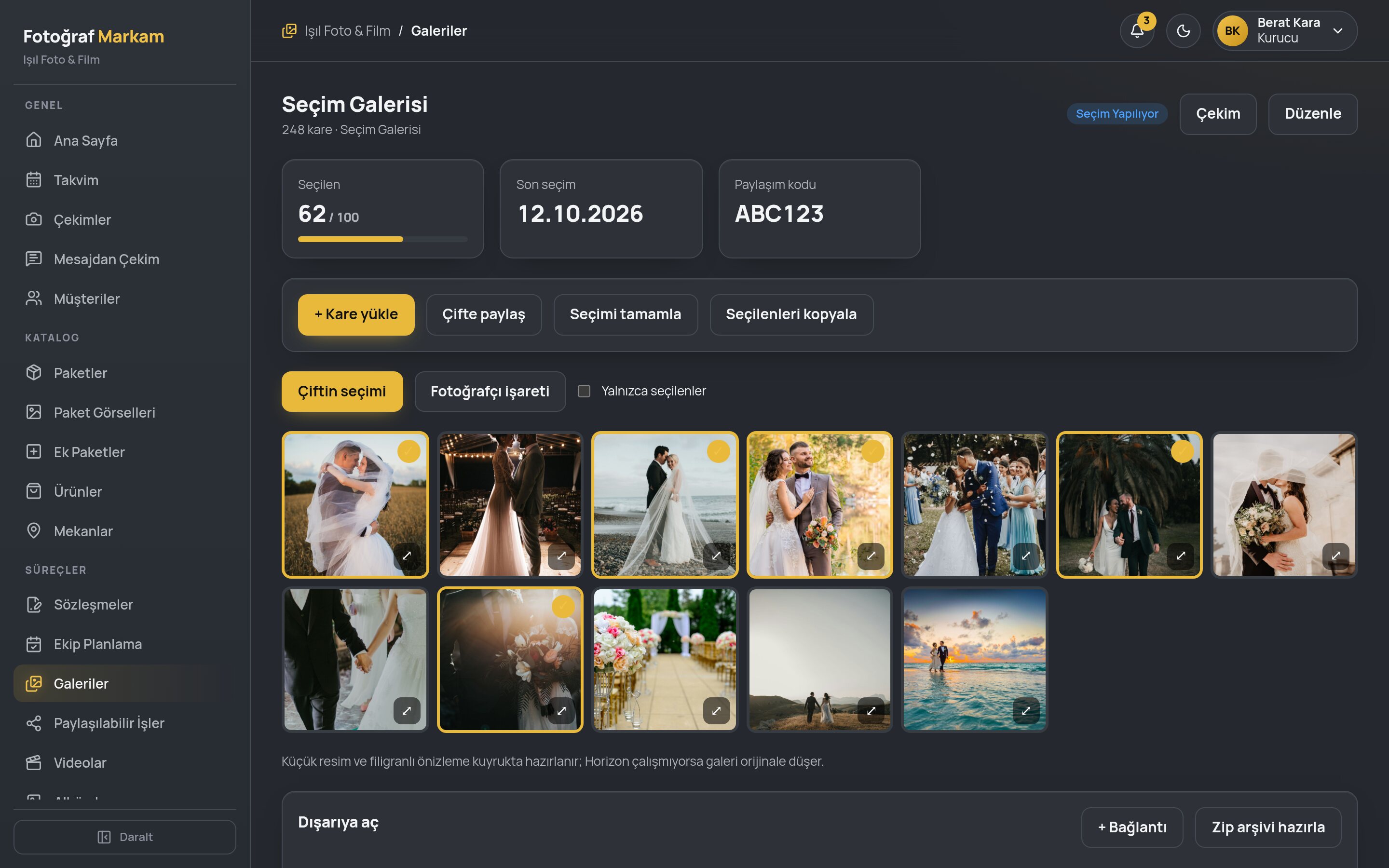
Task: Collapse sidebar with Daralt button
Action: (124, 837)
